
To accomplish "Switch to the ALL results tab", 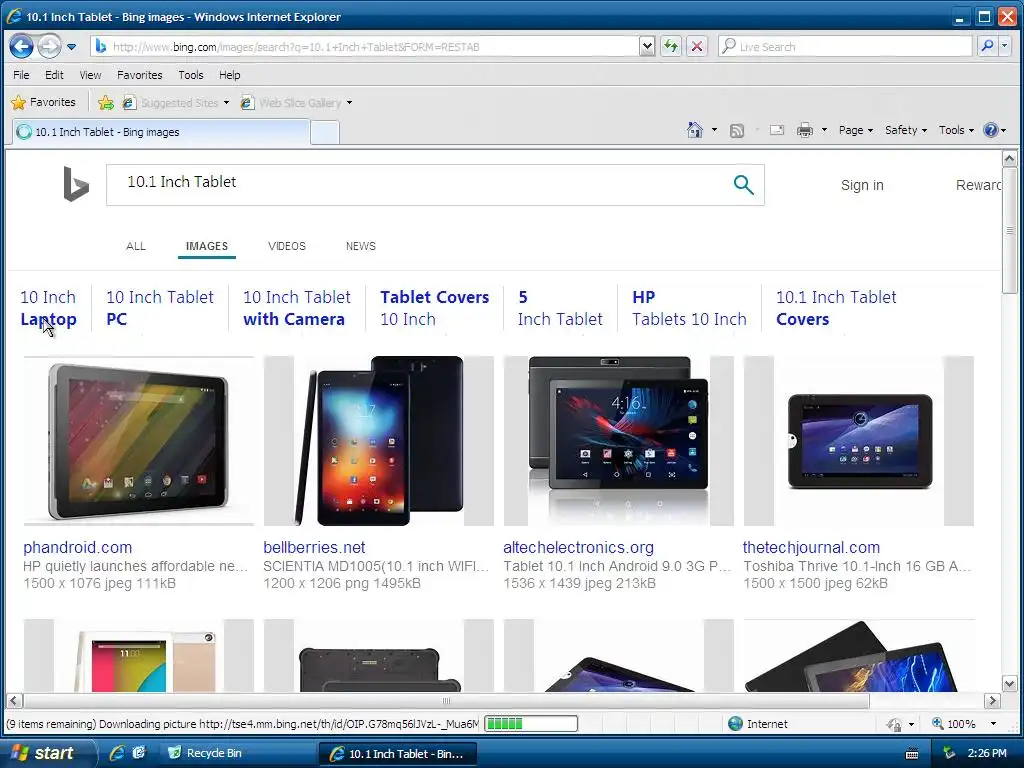I will (x=136, y=246).
